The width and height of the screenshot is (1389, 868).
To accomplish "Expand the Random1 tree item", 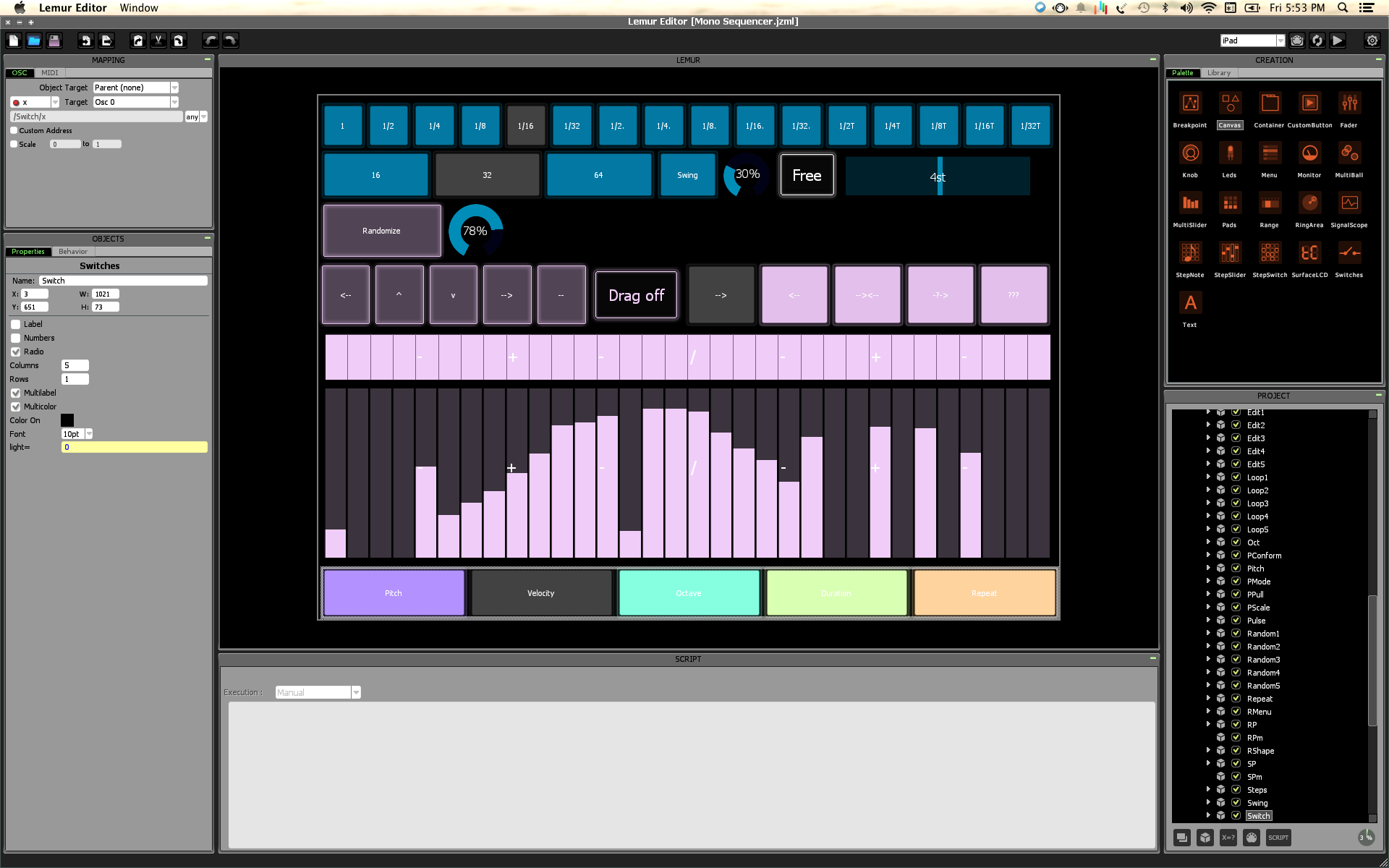I will pyautogui.click(x=1208, y=634).
